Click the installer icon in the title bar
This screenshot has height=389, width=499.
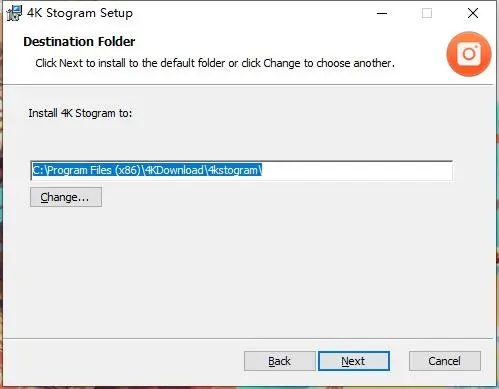pos(14,13)
